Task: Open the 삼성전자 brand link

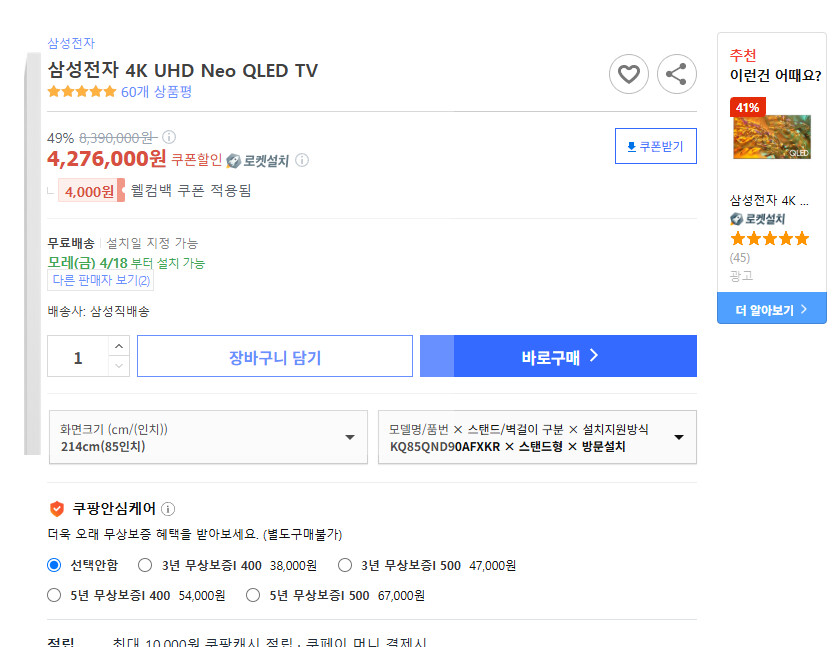Action: pyautogui.click(x=71, y=43)
